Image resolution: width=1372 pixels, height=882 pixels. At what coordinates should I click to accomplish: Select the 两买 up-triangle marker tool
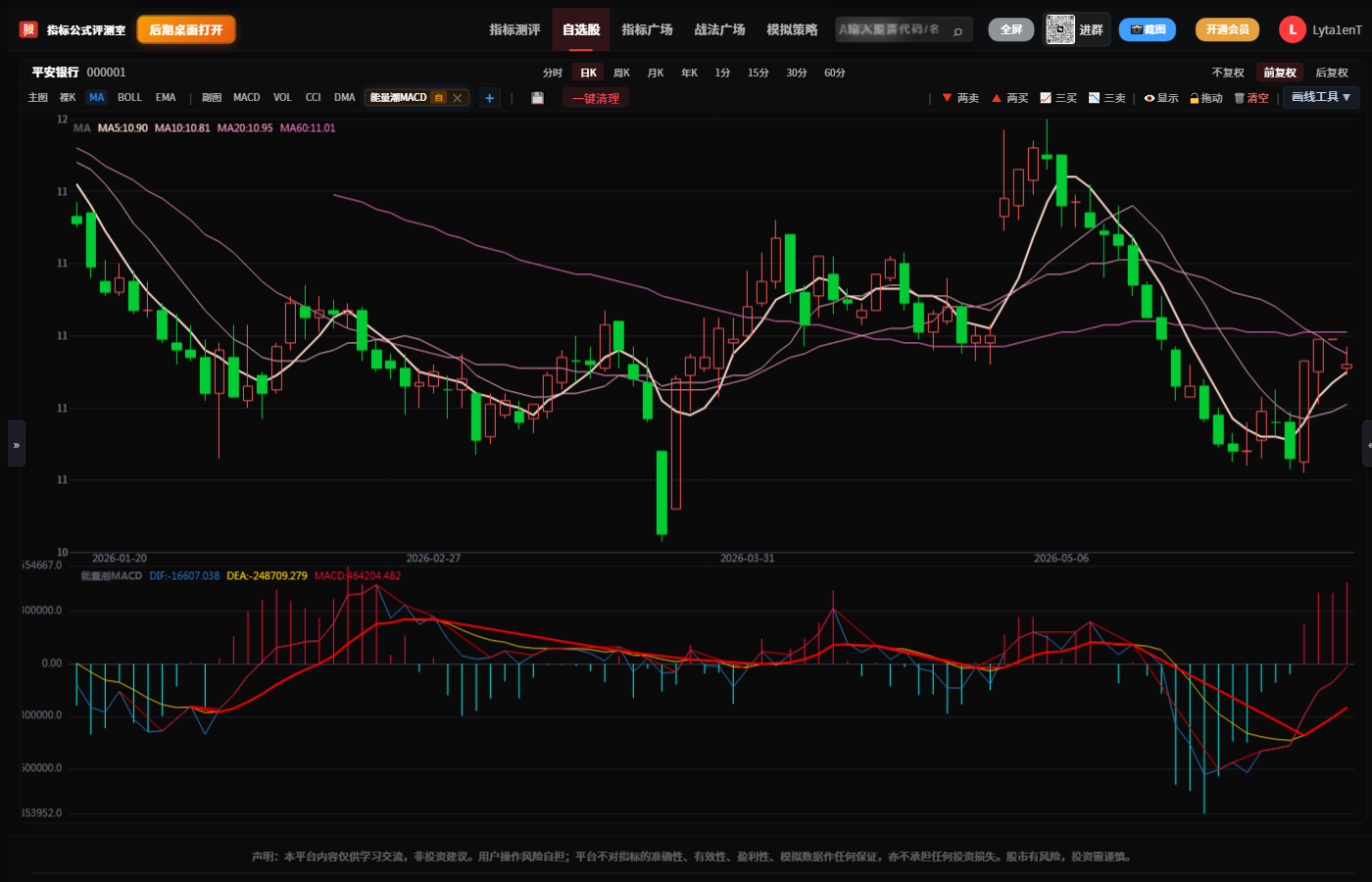point(1009,98)
